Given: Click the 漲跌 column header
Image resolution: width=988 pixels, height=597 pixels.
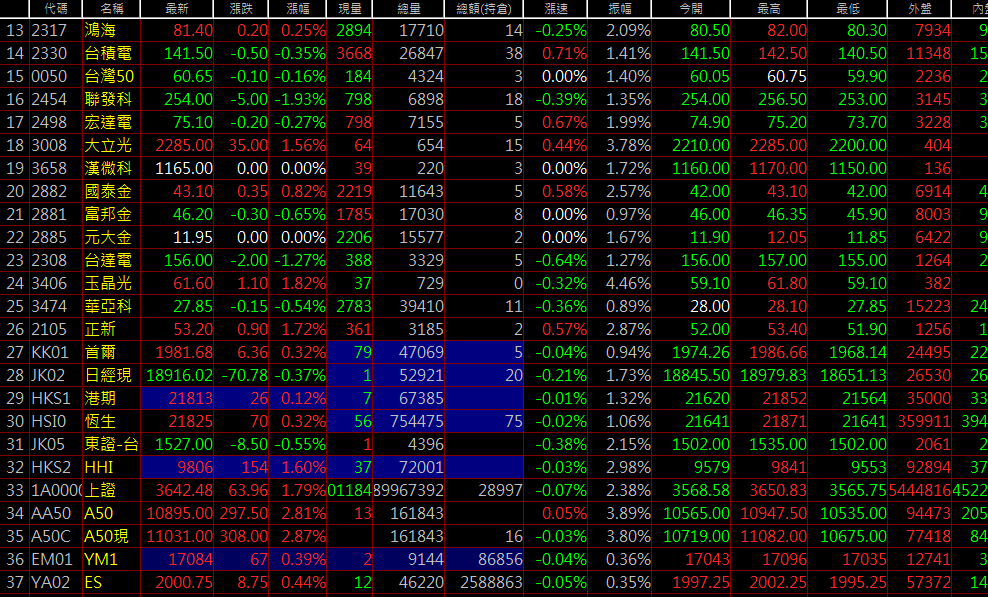Looking at the screenshot, I should coord(241,9).
